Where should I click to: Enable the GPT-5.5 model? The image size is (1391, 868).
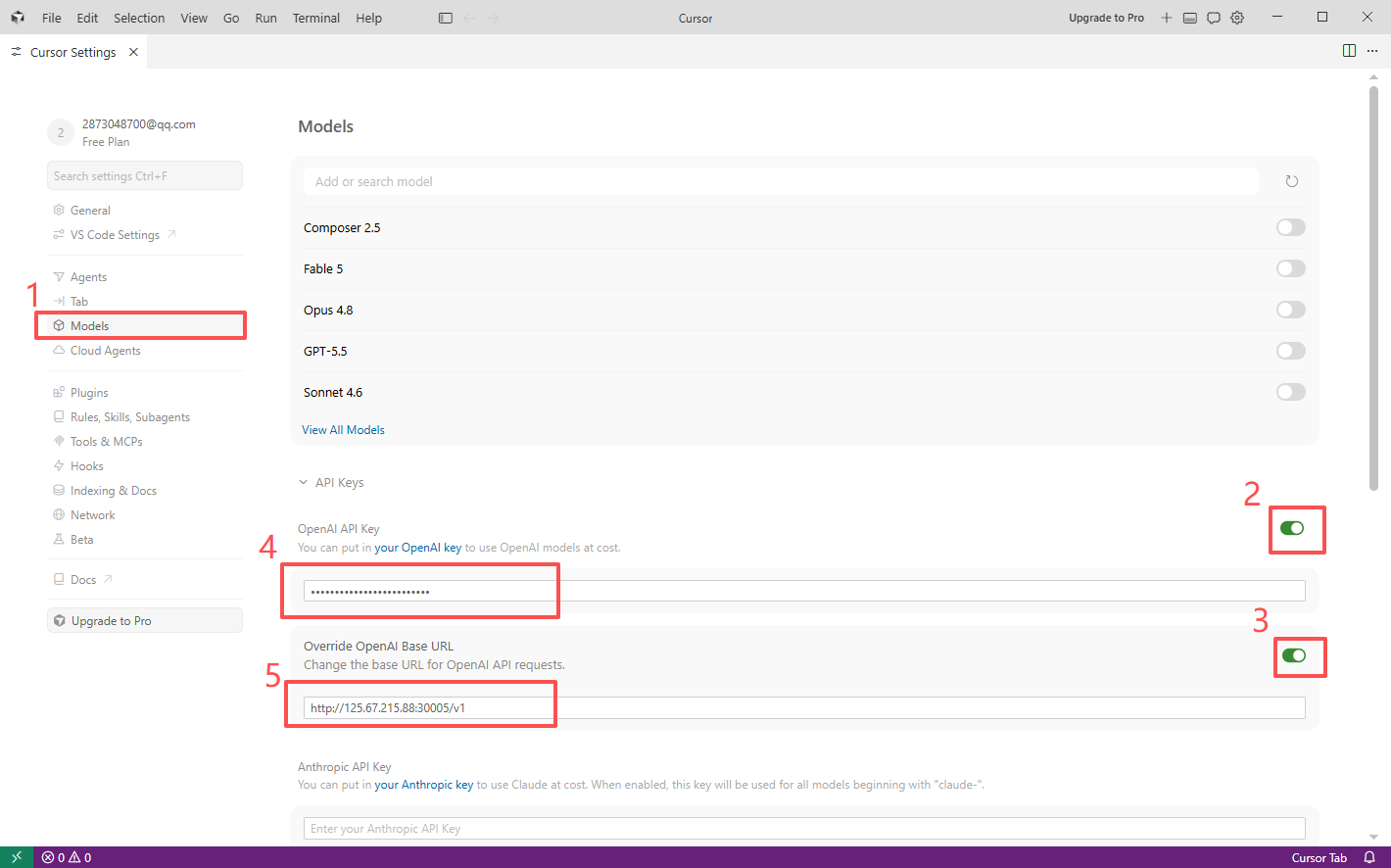pyautogui.click(x=1291, y=351)
